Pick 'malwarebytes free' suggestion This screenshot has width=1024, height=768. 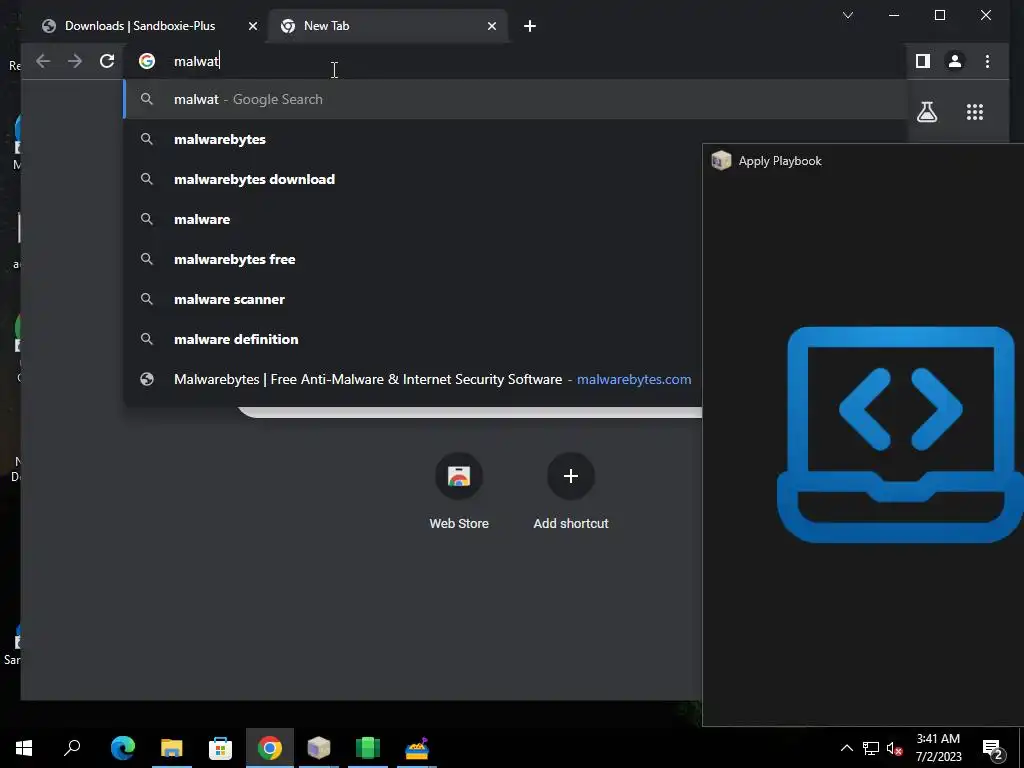pos(413,259)
